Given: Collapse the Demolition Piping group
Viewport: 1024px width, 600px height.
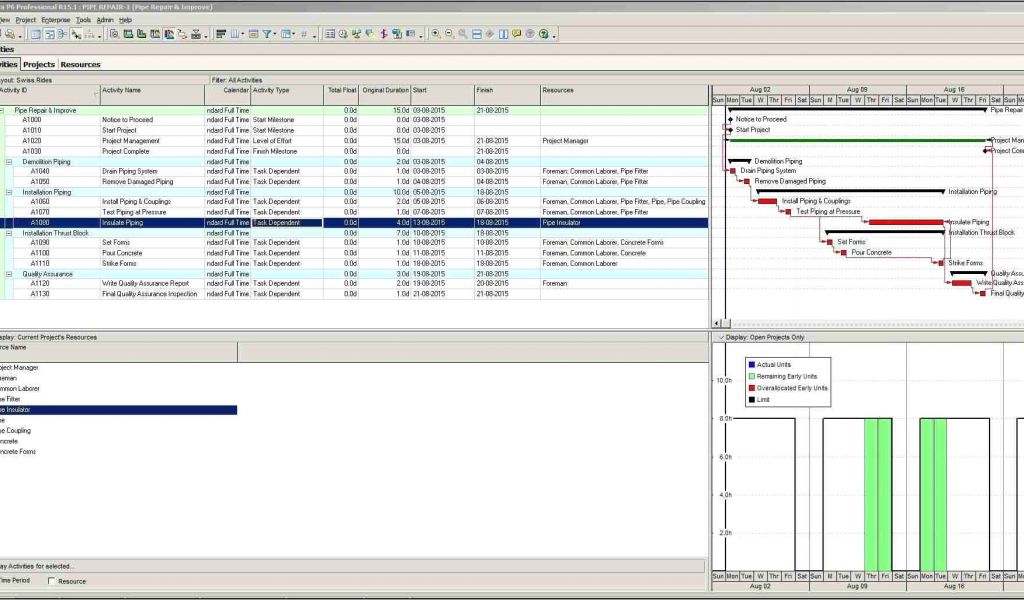Looking at the screenshot, I should pyautogui.click(x=9, y=161).
